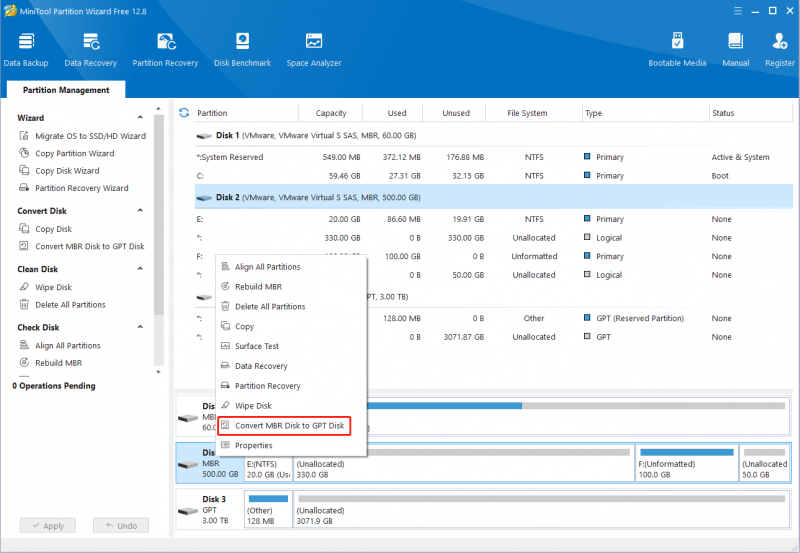Refresh the partition list
Image resolution: width=800 pixels, height=553 pixels.
[184, 113]
